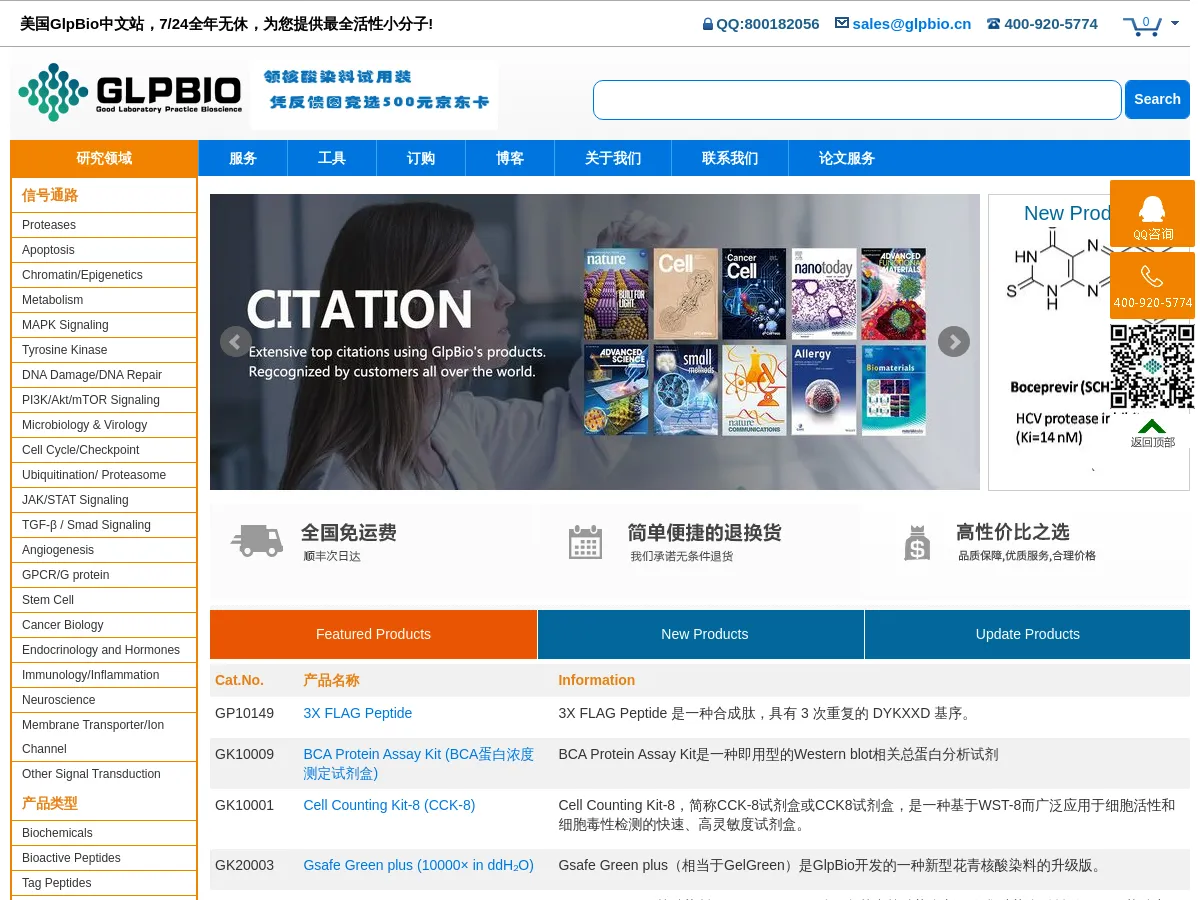Open the 服务 menu
This screenshot has height=900, width=1200.
242,157
